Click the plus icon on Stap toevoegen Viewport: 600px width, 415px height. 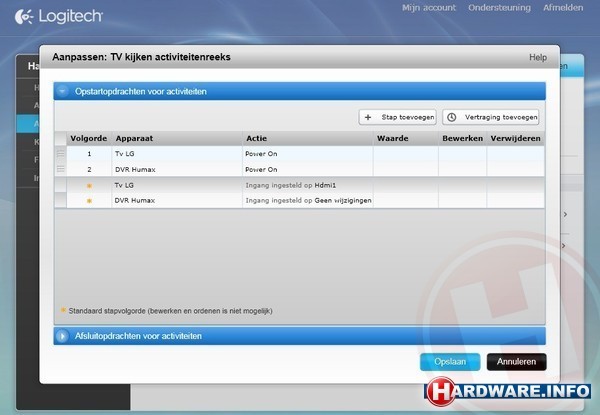368,117
